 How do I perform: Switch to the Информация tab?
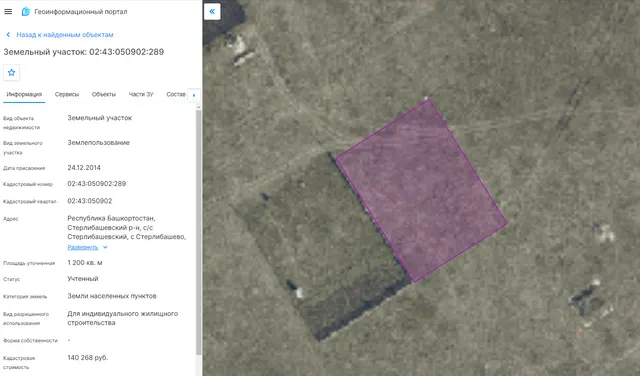pyautogui.click(x=24, y=94)
